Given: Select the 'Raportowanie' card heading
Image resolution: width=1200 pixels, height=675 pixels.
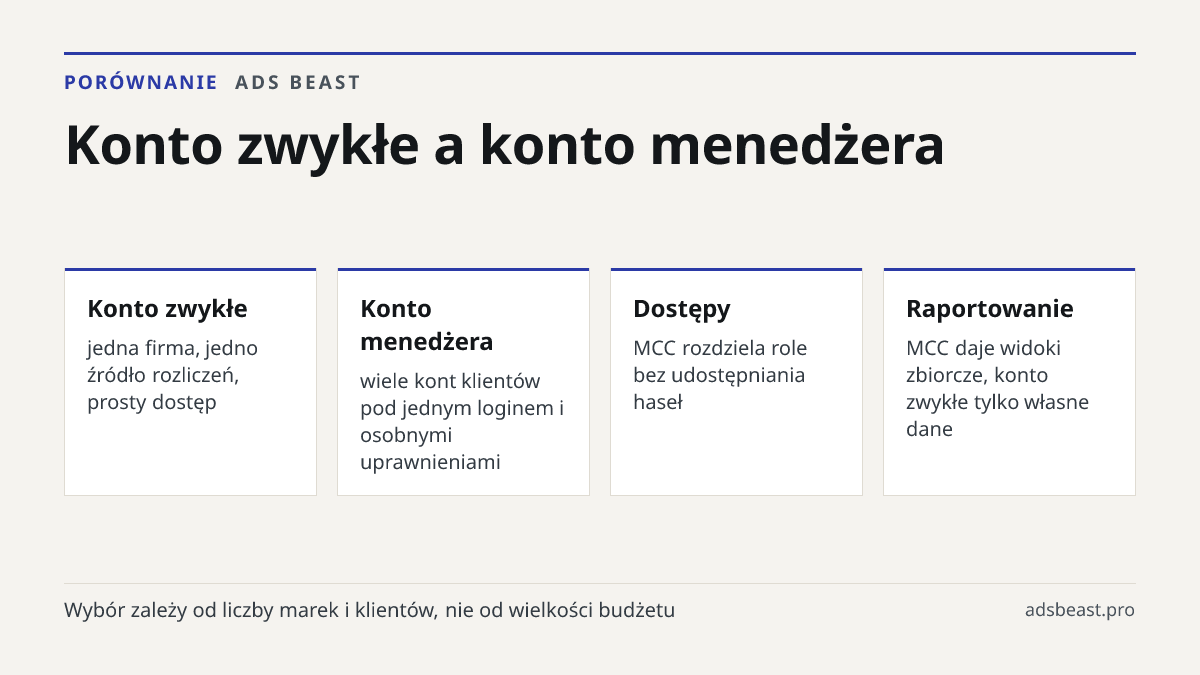Looking at the screenshot, I should click(x=990, y=309).
